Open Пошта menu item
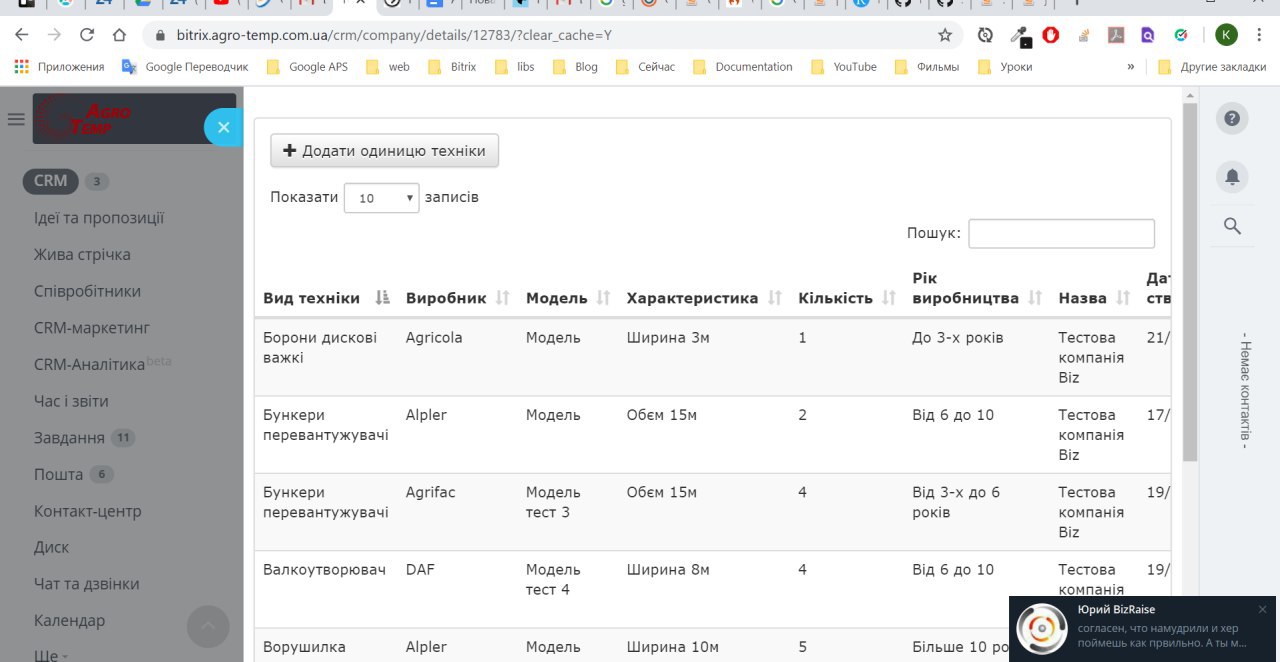This screenshot has height=662, width=1280. [58, 474]
